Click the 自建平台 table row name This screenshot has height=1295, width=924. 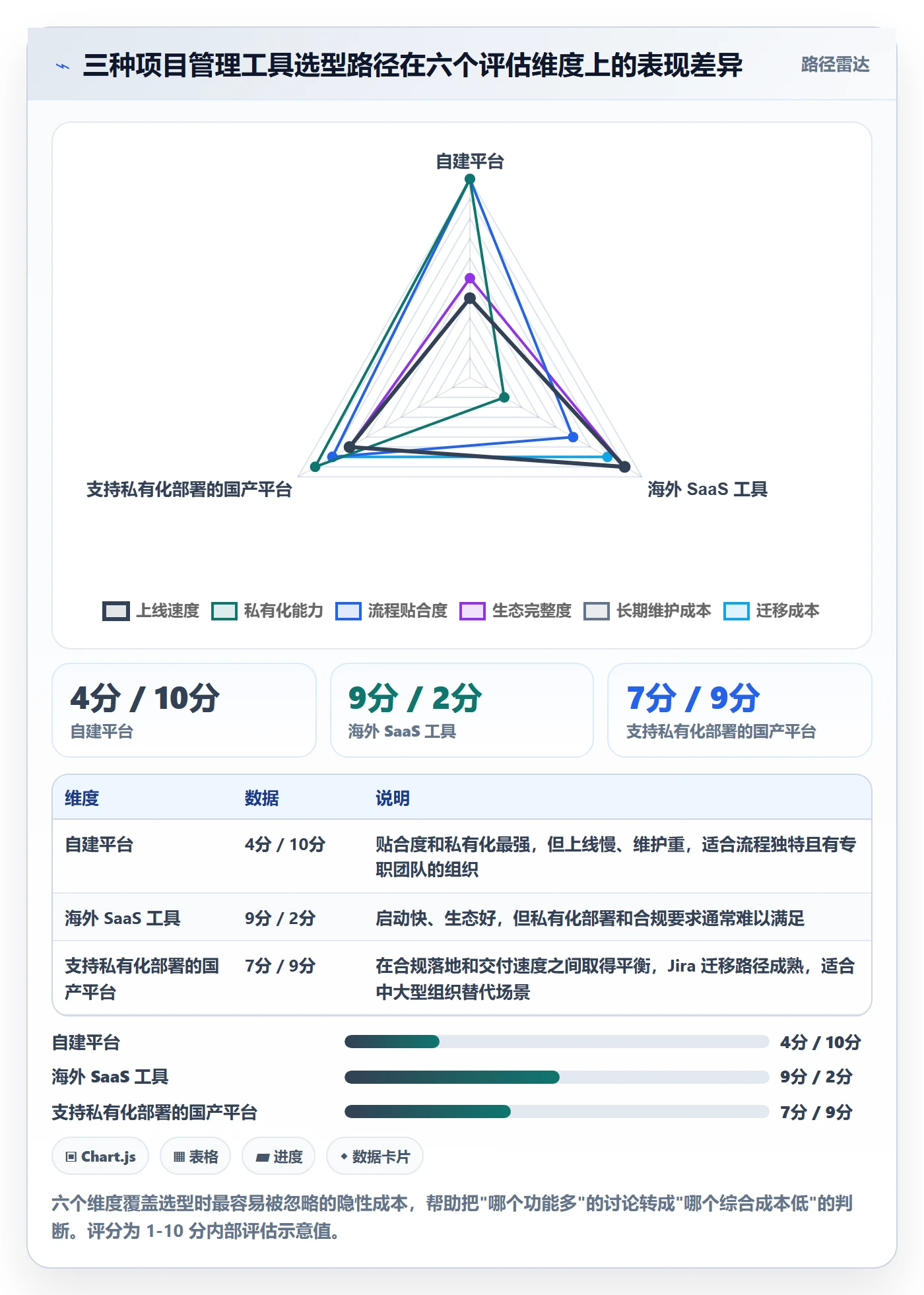tap(99, 844)
